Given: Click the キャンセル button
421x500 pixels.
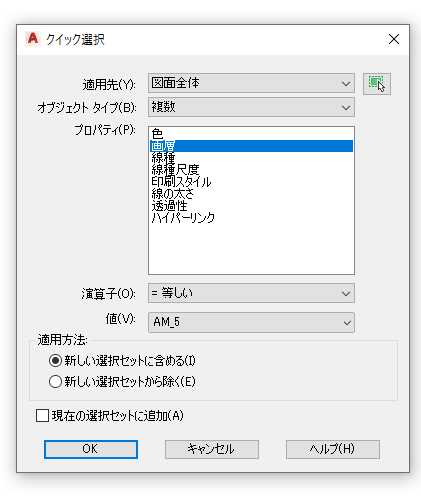Looking at the screenshot, I should pos(212,449).
